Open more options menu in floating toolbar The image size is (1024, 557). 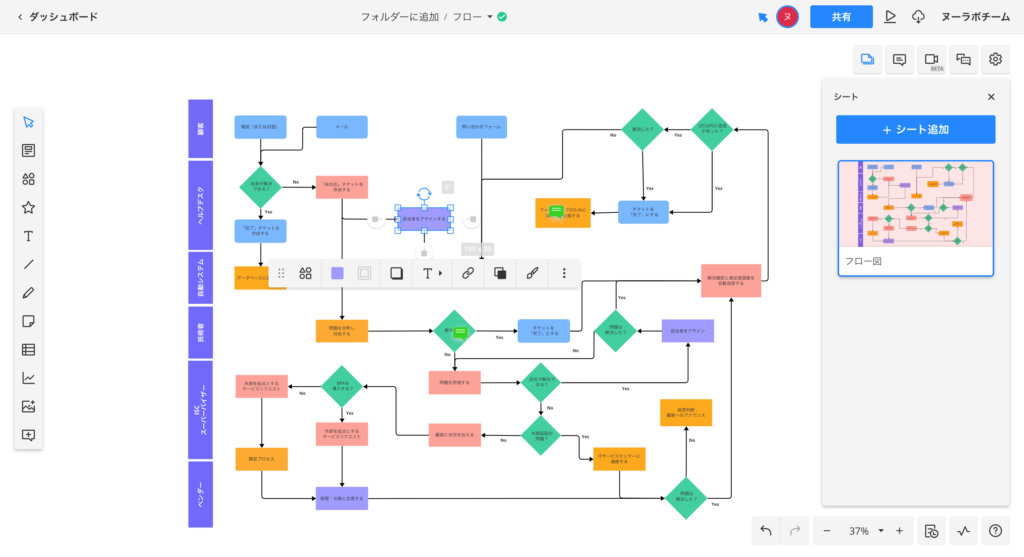[x=564, y=273]
